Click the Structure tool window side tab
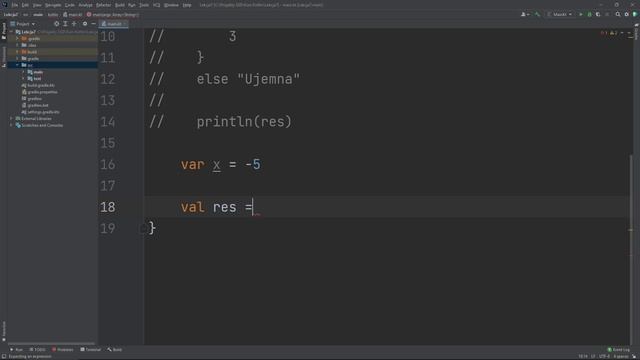Image resolution: width=640 pixels, height=360 pixels. (4, 56)
